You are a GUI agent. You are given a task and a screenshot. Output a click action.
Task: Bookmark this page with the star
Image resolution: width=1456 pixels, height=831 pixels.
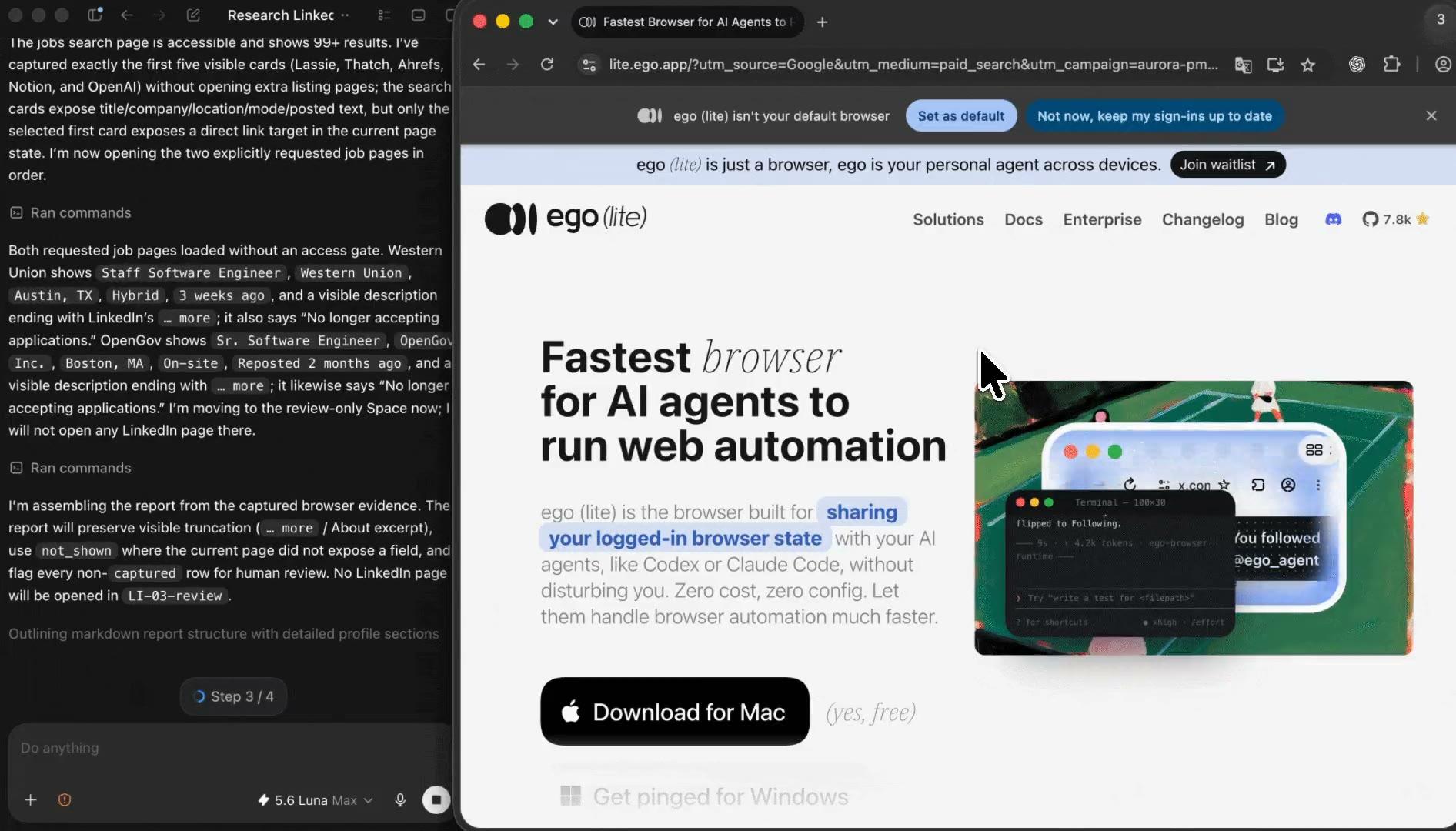pyautogui.click(x=1307, y=65)
